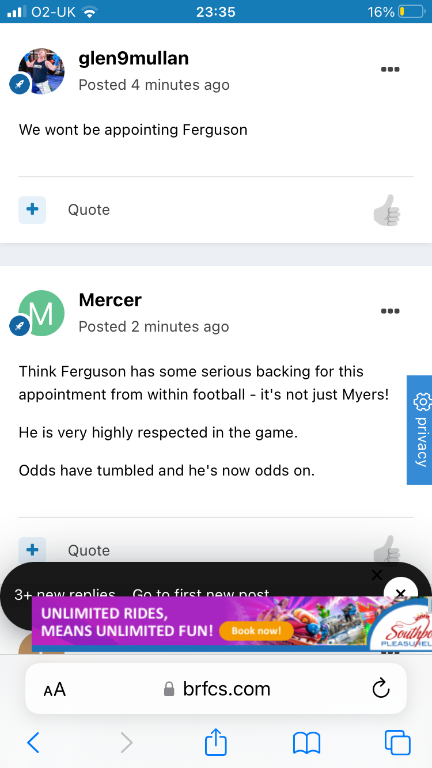Viewport: 432px width, 768px height.
Task: Quote glen9mullan's post
Action: (89, 210)
